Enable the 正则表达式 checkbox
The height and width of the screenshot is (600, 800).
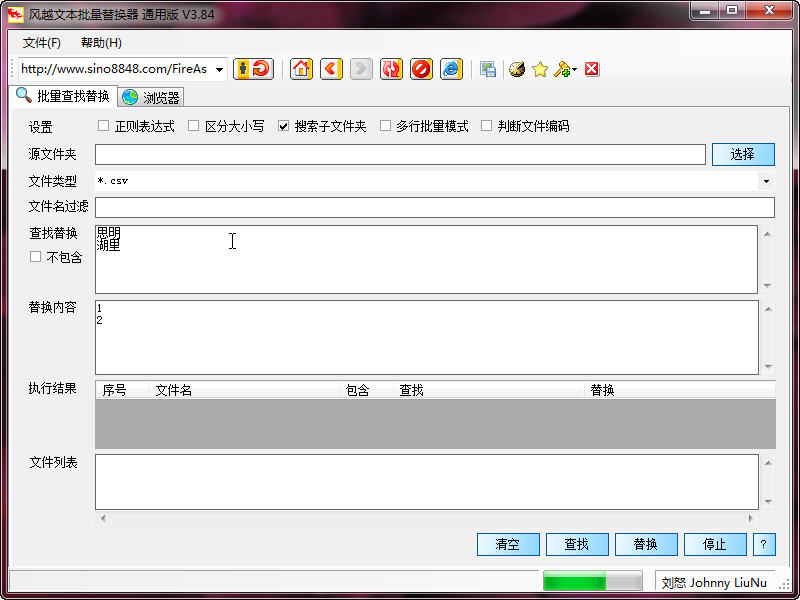pos(104,126)
